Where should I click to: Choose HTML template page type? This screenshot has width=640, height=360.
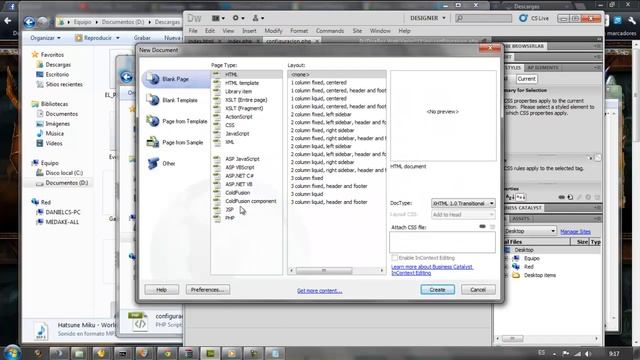(242, 83)
